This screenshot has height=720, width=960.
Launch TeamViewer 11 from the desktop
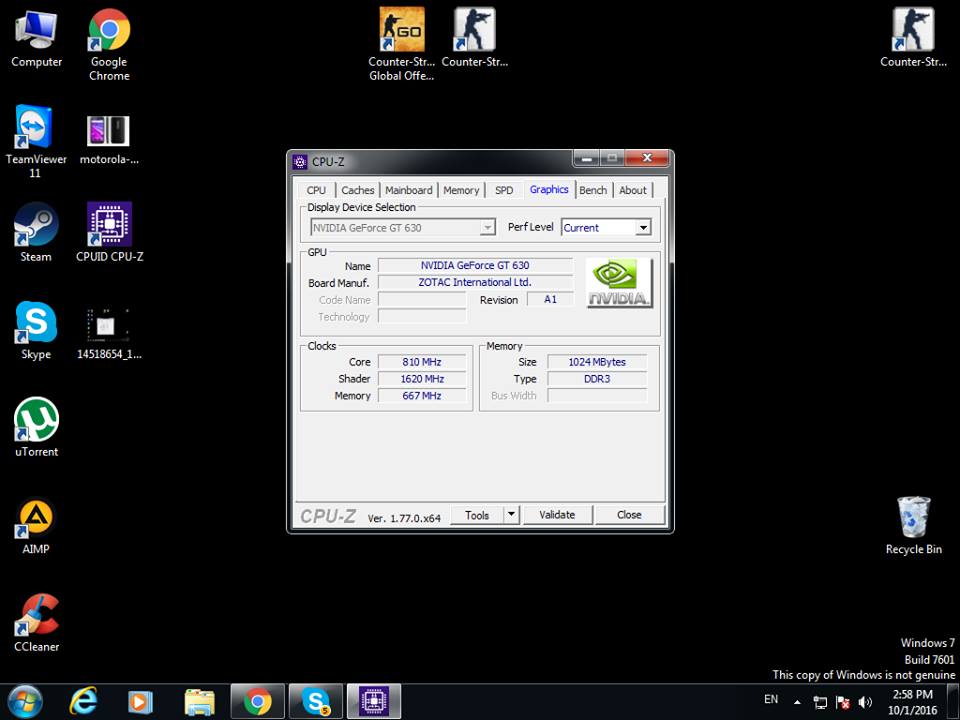pos(36,129)
